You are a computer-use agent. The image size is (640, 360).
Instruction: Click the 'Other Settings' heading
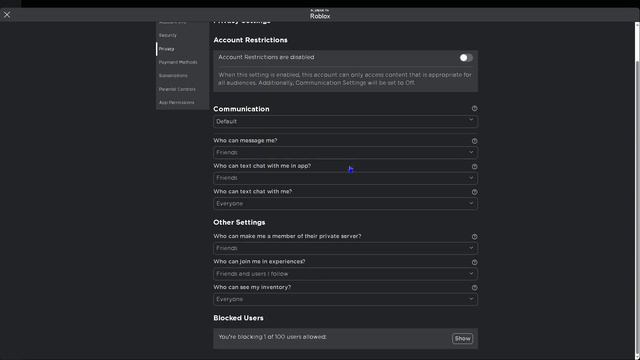point(239,222)
